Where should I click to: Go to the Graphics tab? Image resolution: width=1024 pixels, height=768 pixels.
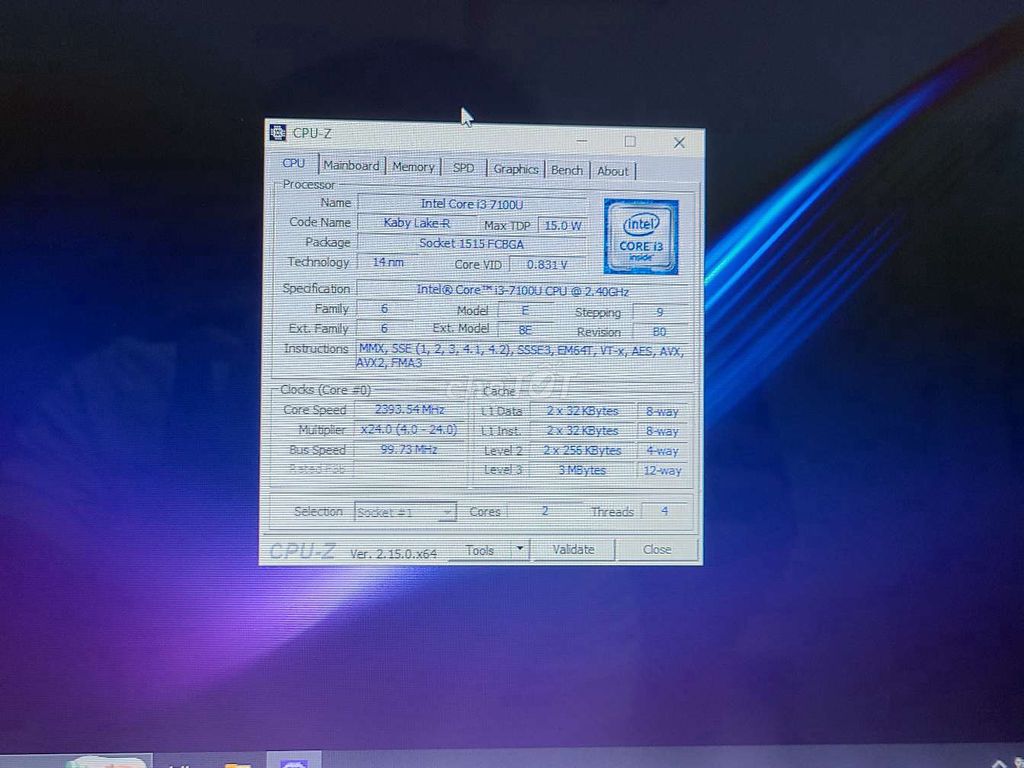[515, 170]
